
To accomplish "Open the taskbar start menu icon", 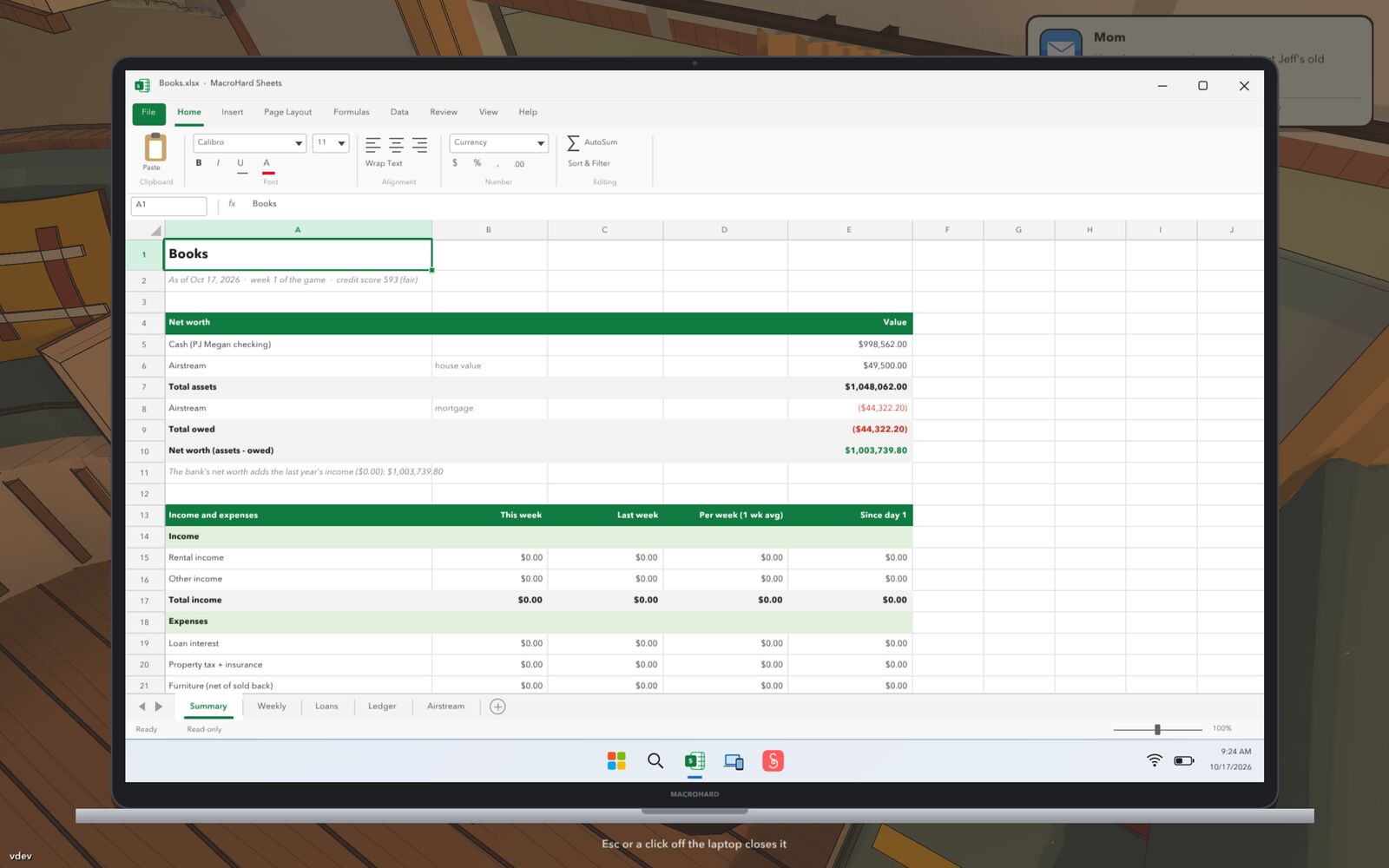I will [616, 761].
